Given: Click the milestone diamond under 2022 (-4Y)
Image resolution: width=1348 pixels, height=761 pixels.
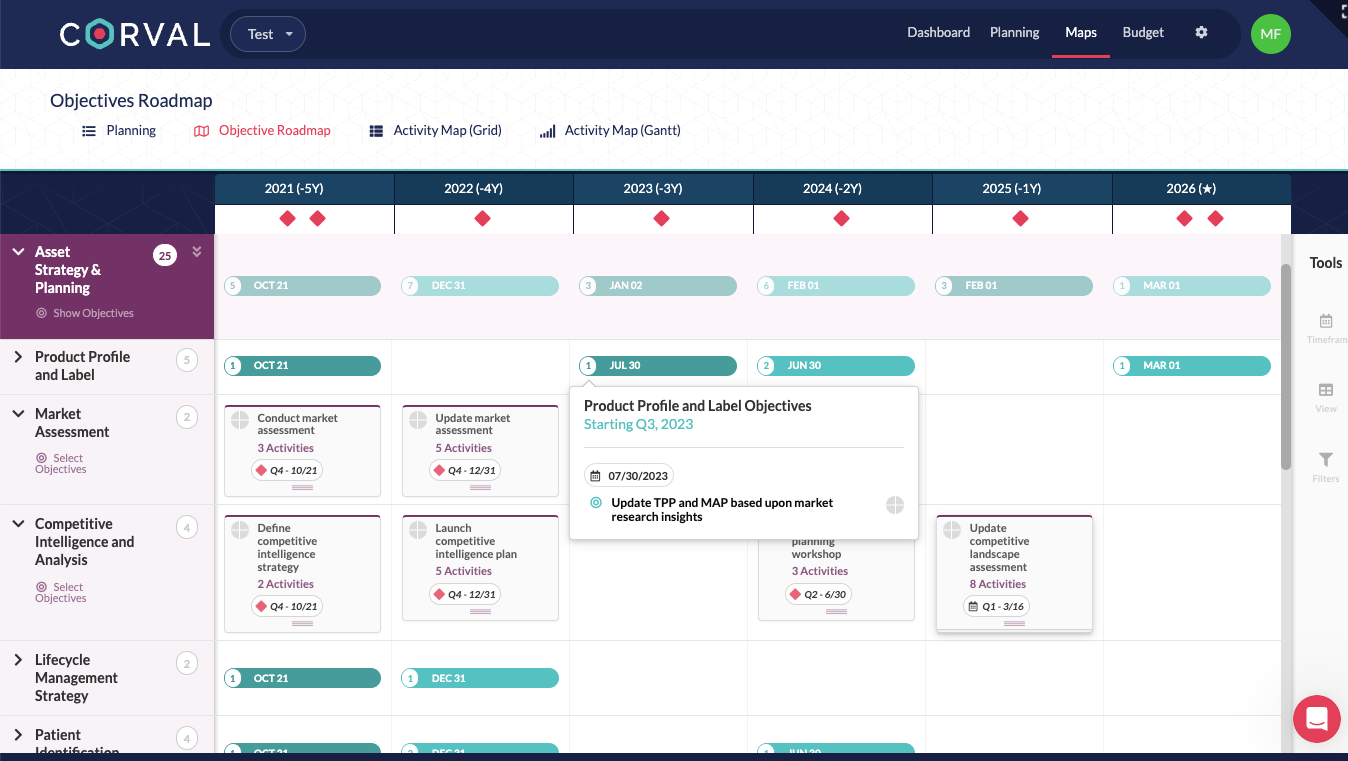Looking at the screenshot, I should [x=482, y=218].
